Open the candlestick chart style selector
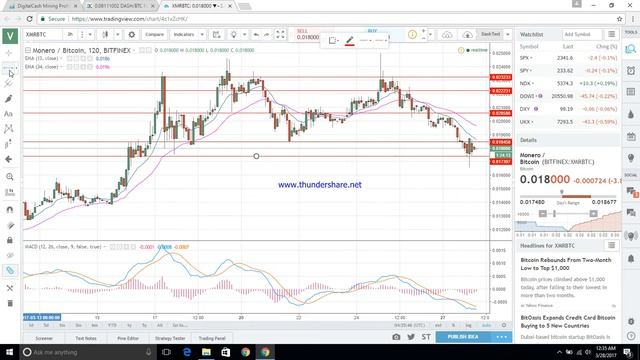The height and width of the screenshot is (360, 640). click(105, 35)
